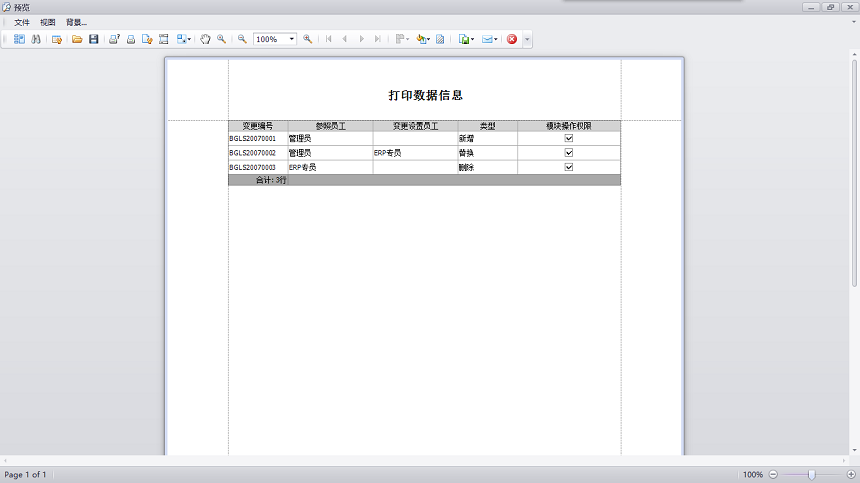This screenshot has width=860, height=483.
Task: Click the zoom slider thumb
Action: point(812,474)
